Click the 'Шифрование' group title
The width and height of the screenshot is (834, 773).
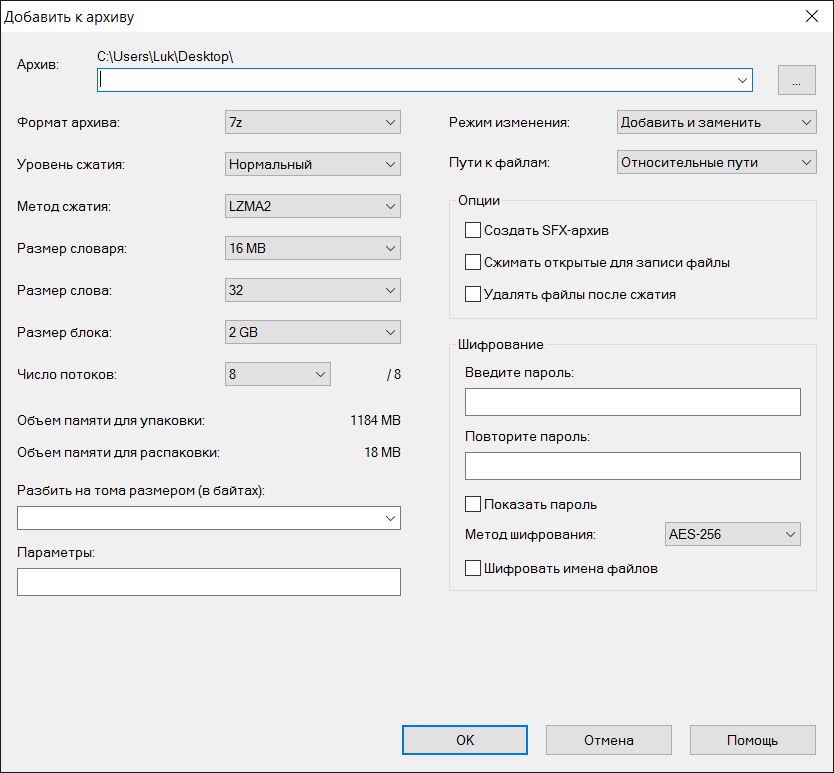pos(501,344)
